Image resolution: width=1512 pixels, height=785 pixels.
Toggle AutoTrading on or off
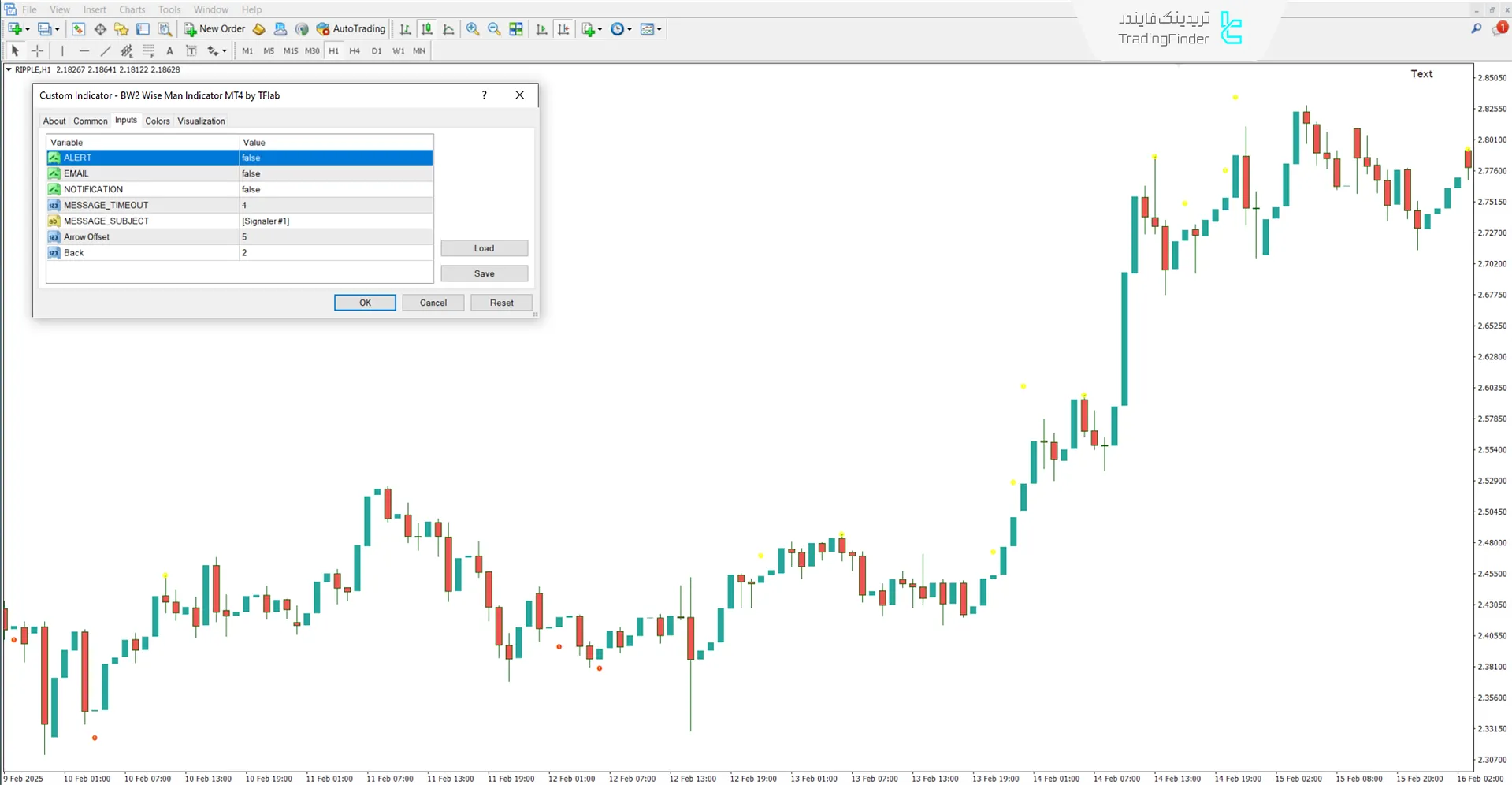(x=351, y=29)
